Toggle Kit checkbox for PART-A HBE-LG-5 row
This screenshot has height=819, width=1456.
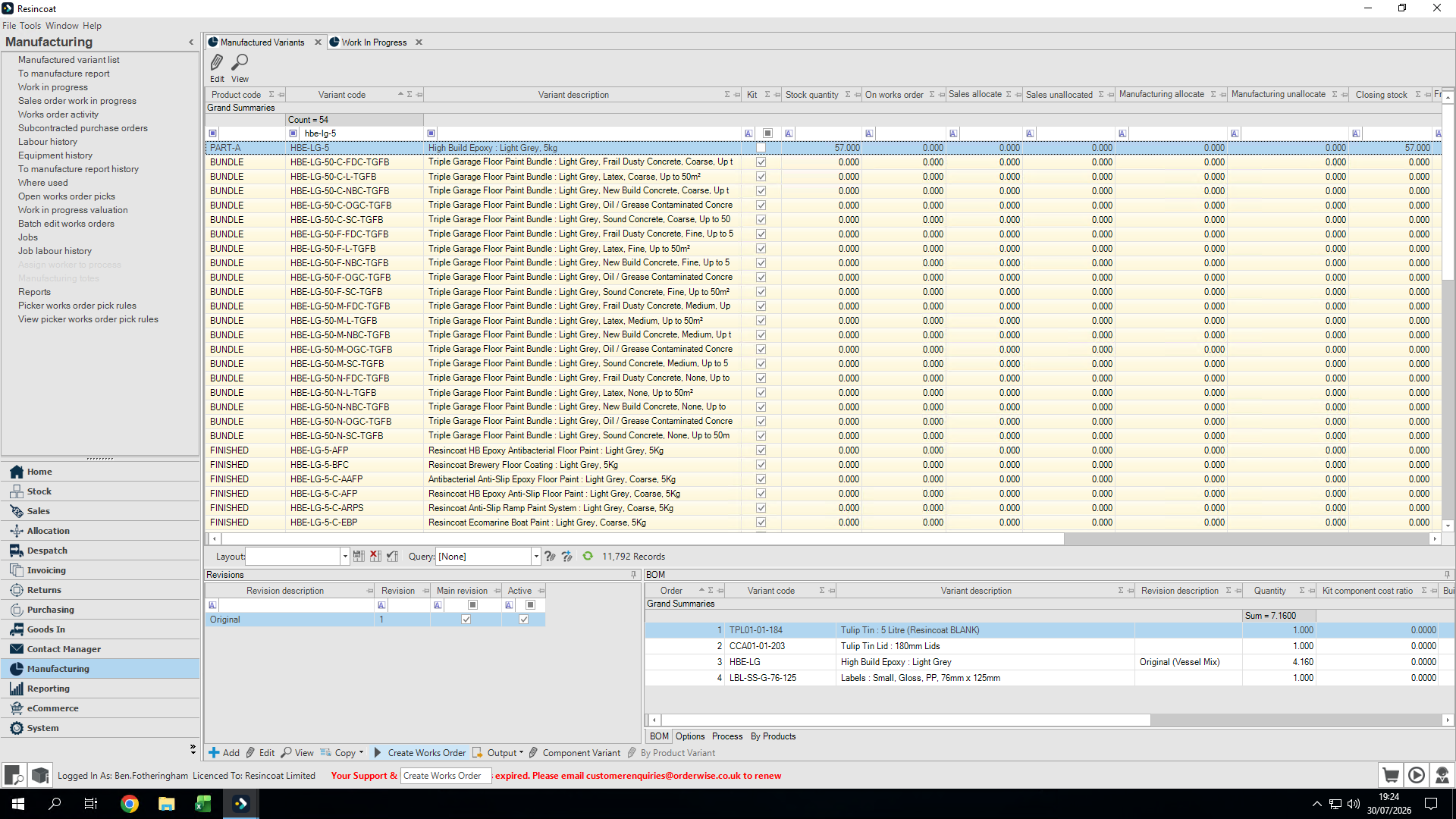761,148
